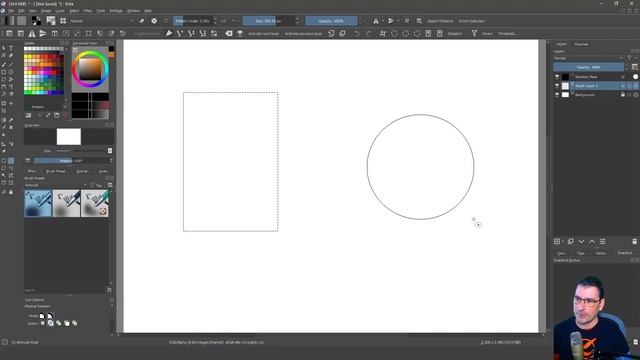
Task: Open the Edit menu
Action: [21, 11]
